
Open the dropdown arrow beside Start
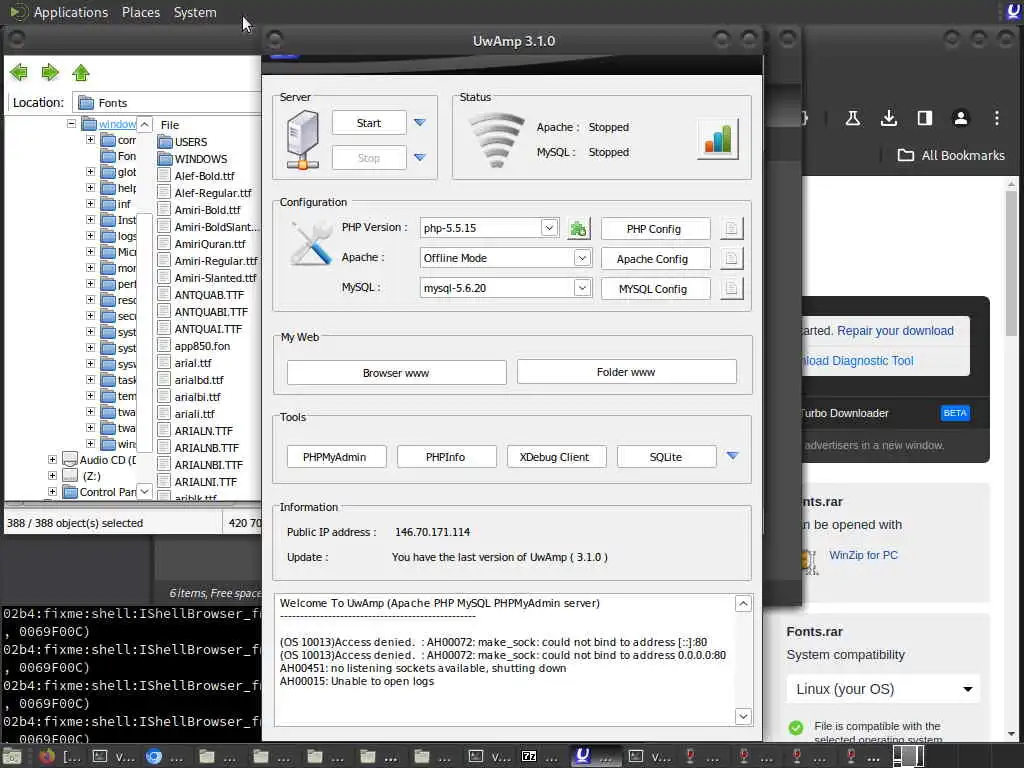[420, 122]
